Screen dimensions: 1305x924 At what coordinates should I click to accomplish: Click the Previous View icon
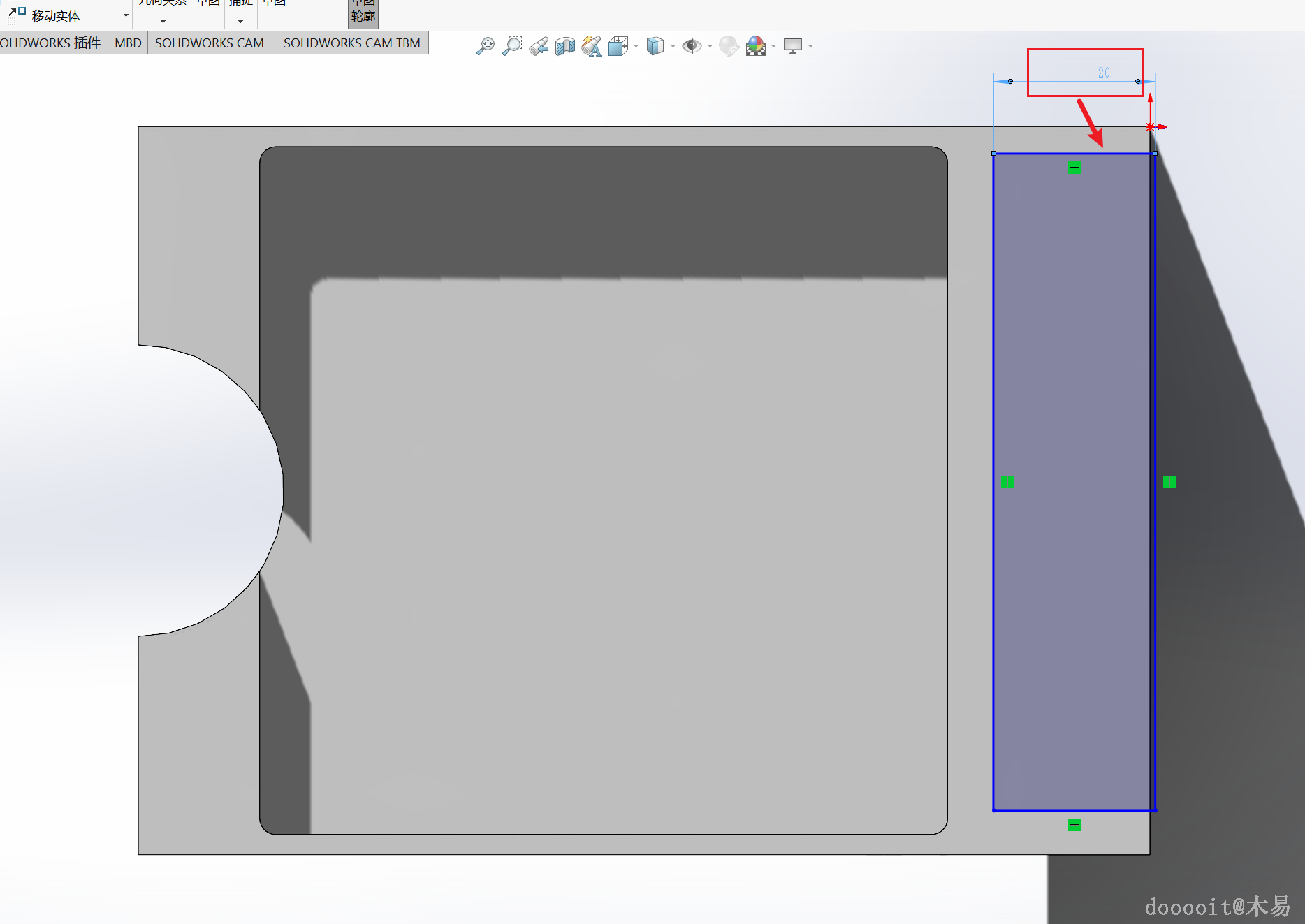pyautogui.click(x=539, y=46)
